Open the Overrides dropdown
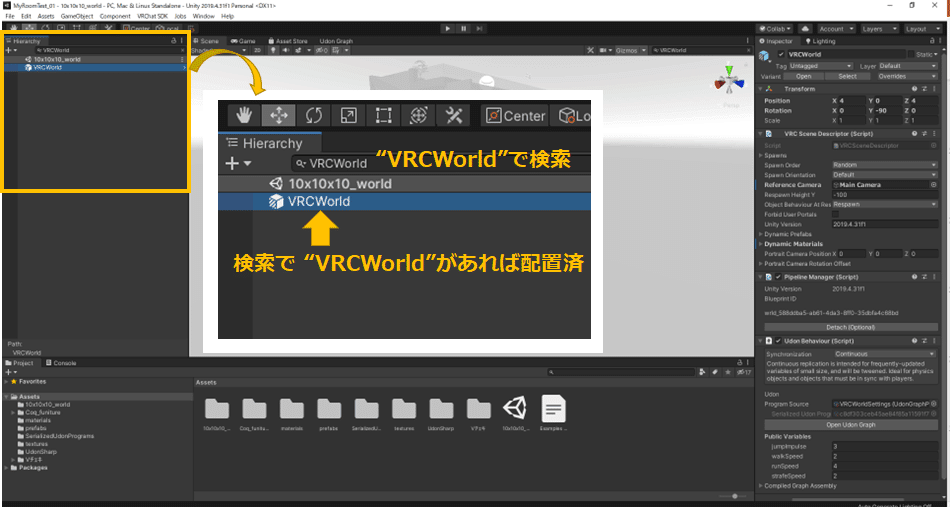 [908, 76]
